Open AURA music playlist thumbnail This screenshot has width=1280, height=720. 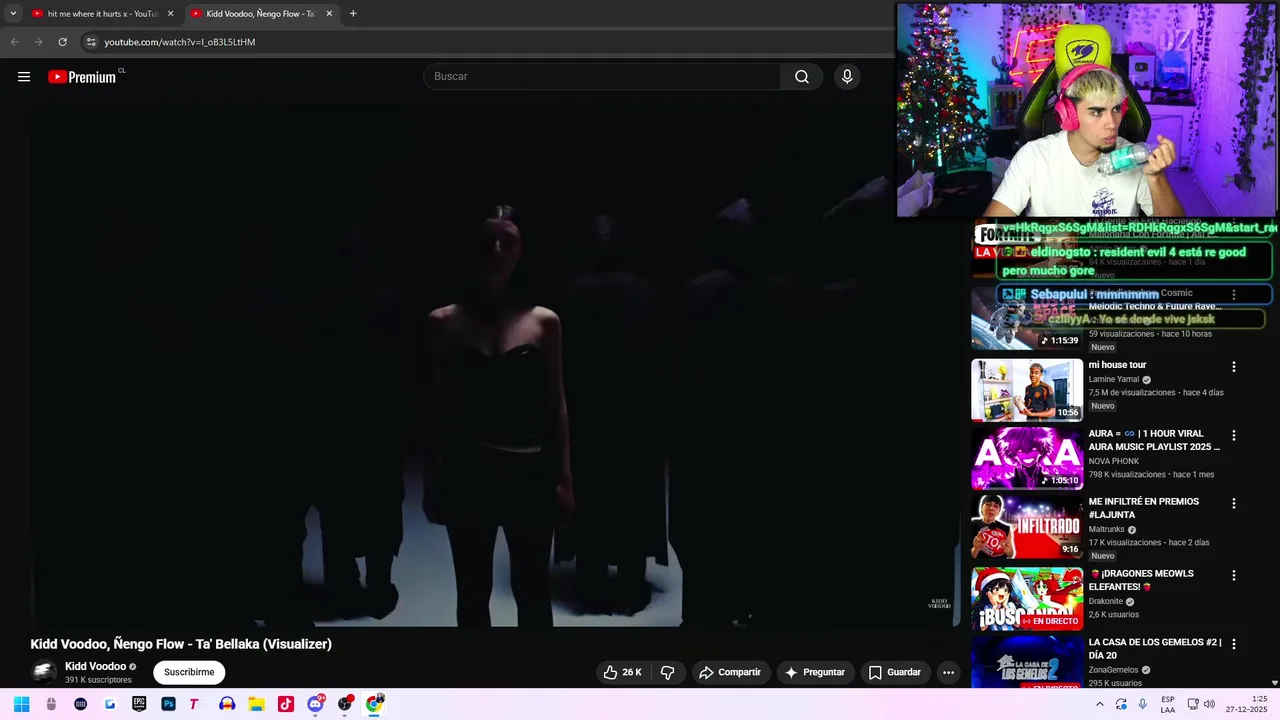pos(1027,459)
